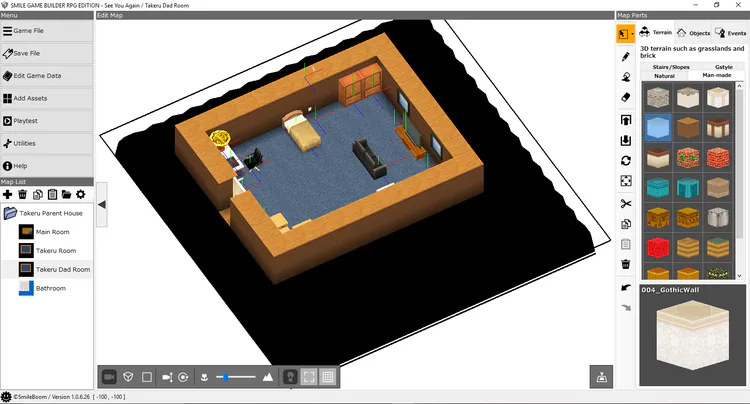The width and height of the screenshot is (750, 404).
Task: Click the redo arrow icon
Action: click(626, 307)
